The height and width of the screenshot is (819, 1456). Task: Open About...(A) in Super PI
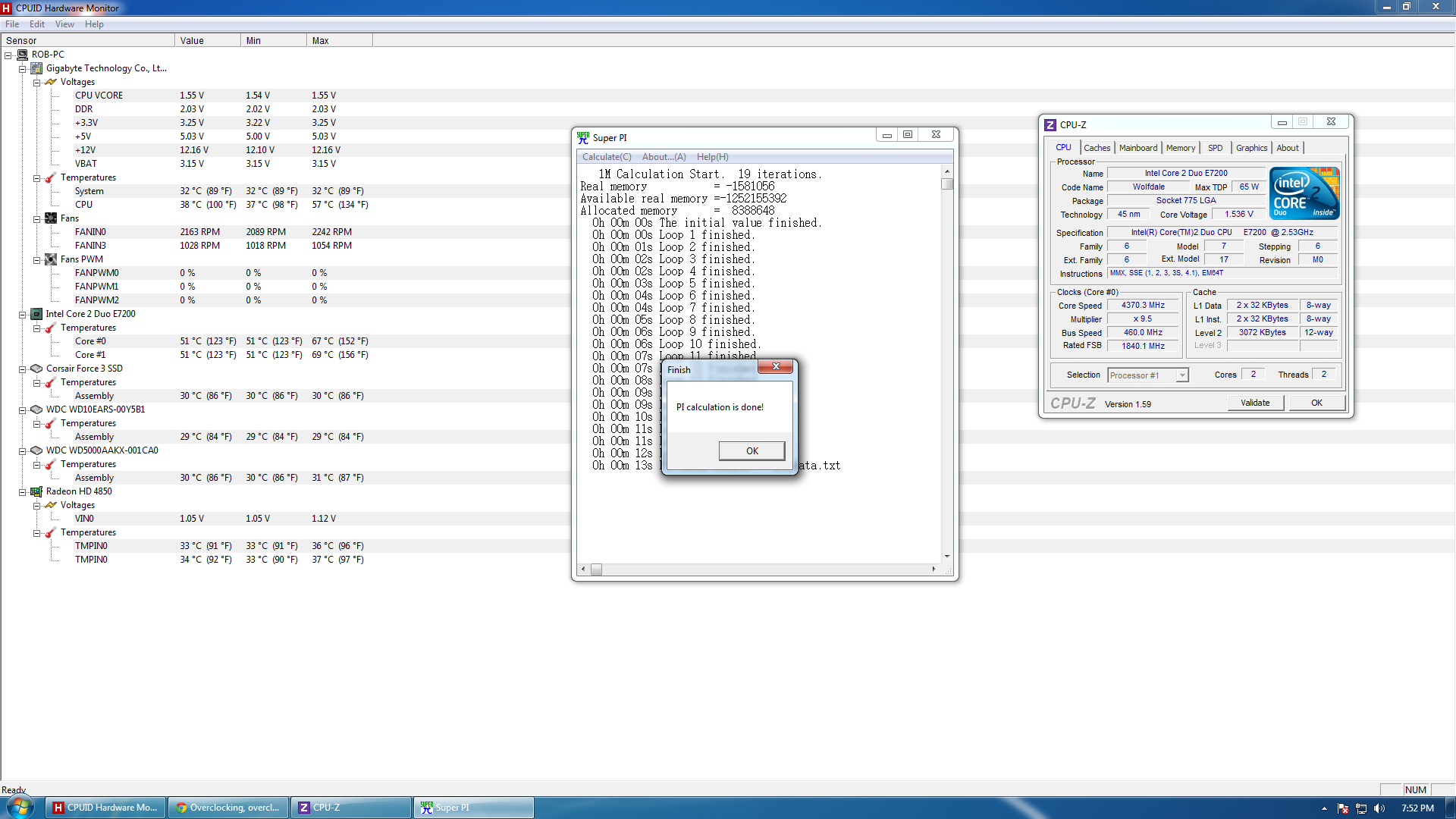point(664,157)
